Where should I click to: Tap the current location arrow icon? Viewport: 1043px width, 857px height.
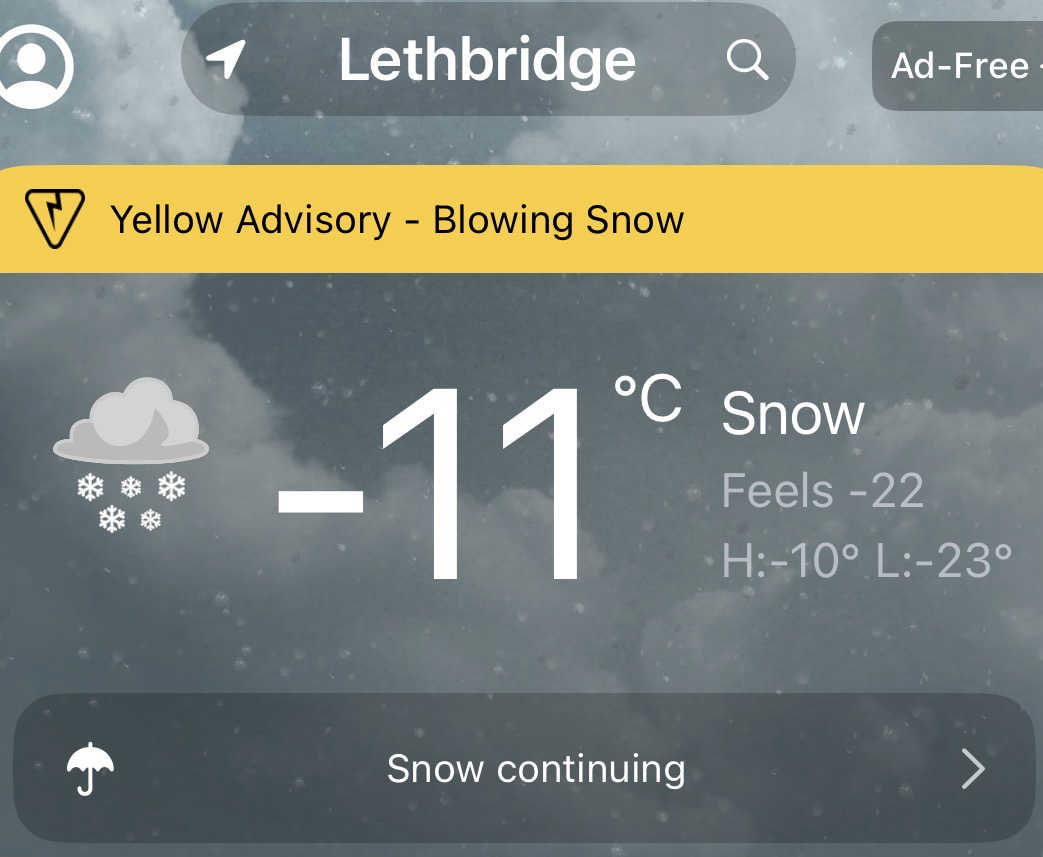point(226,60)
